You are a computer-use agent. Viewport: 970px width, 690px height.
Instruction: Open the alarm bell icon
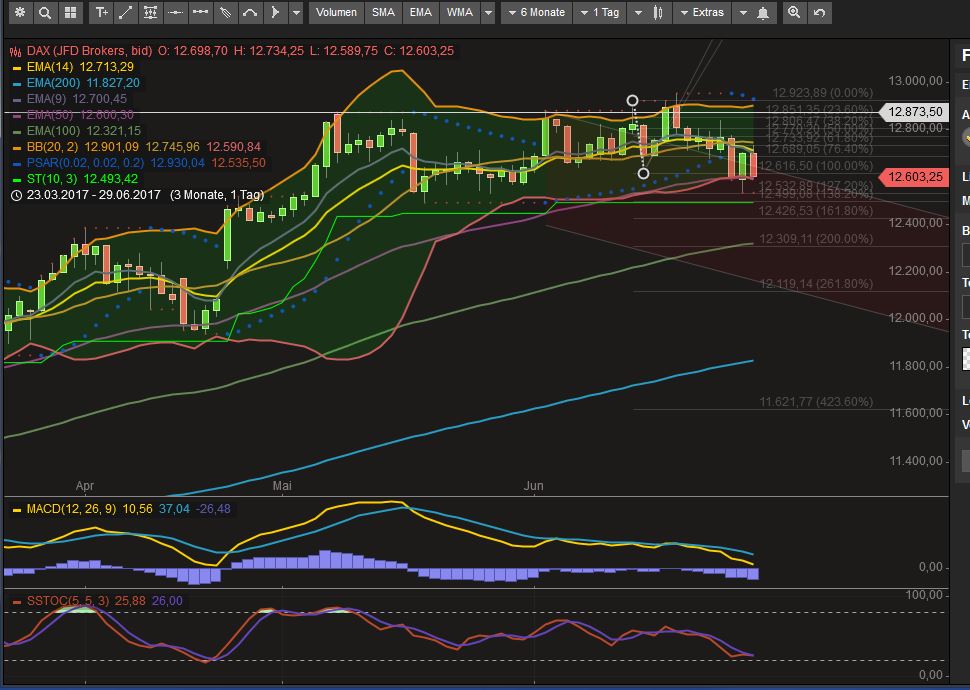(763, 13)
